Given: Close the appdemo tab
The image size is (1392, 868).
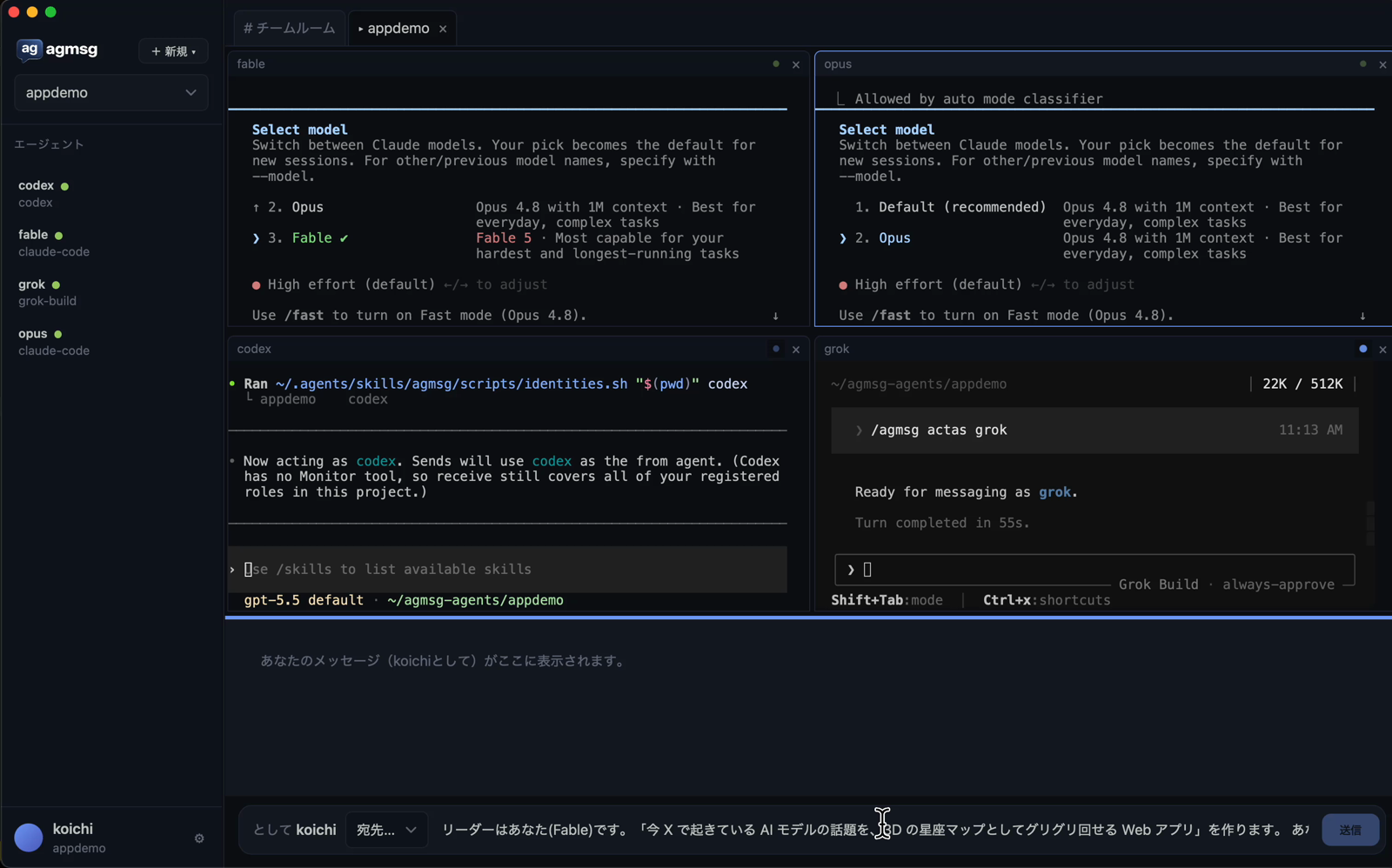Looking at the screenshot, I should [x=443, y=29].
